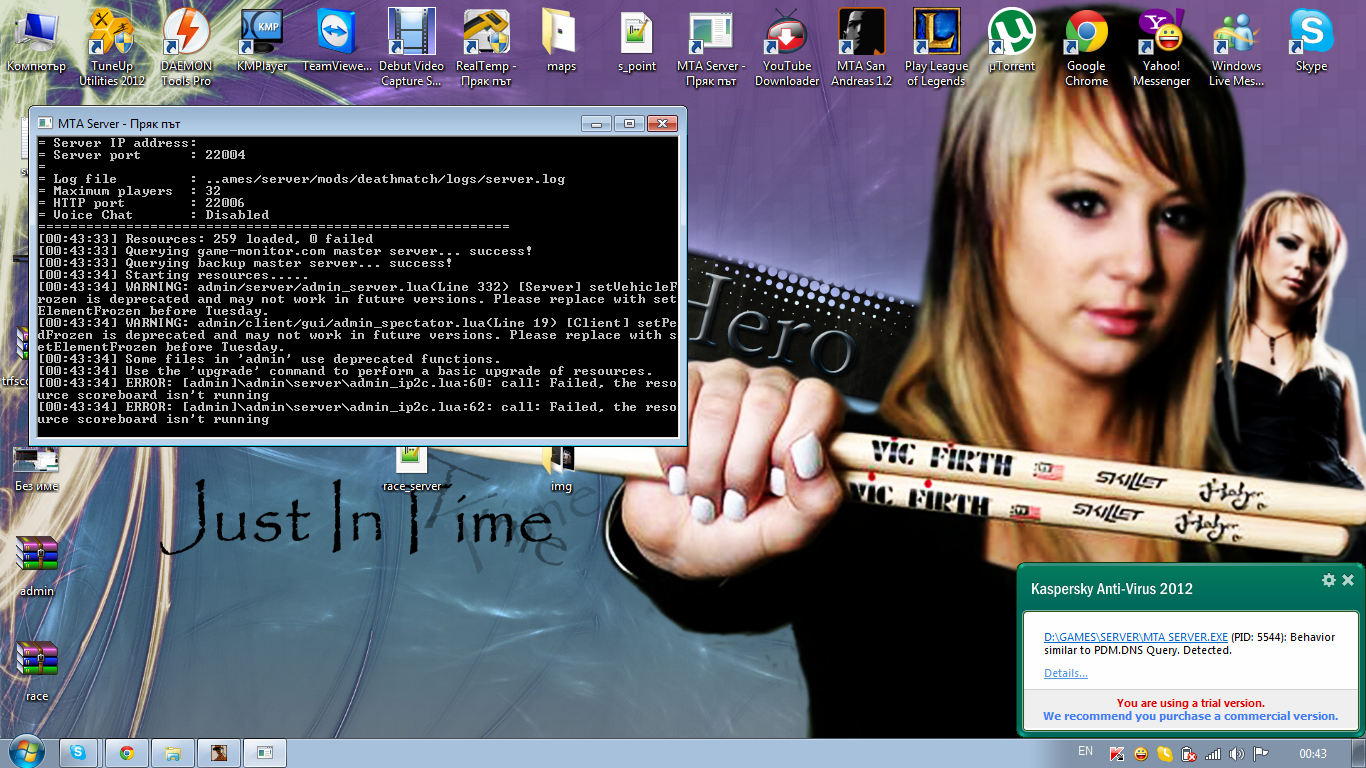Click the Kaspersky Details link

tap(1065, 673)
